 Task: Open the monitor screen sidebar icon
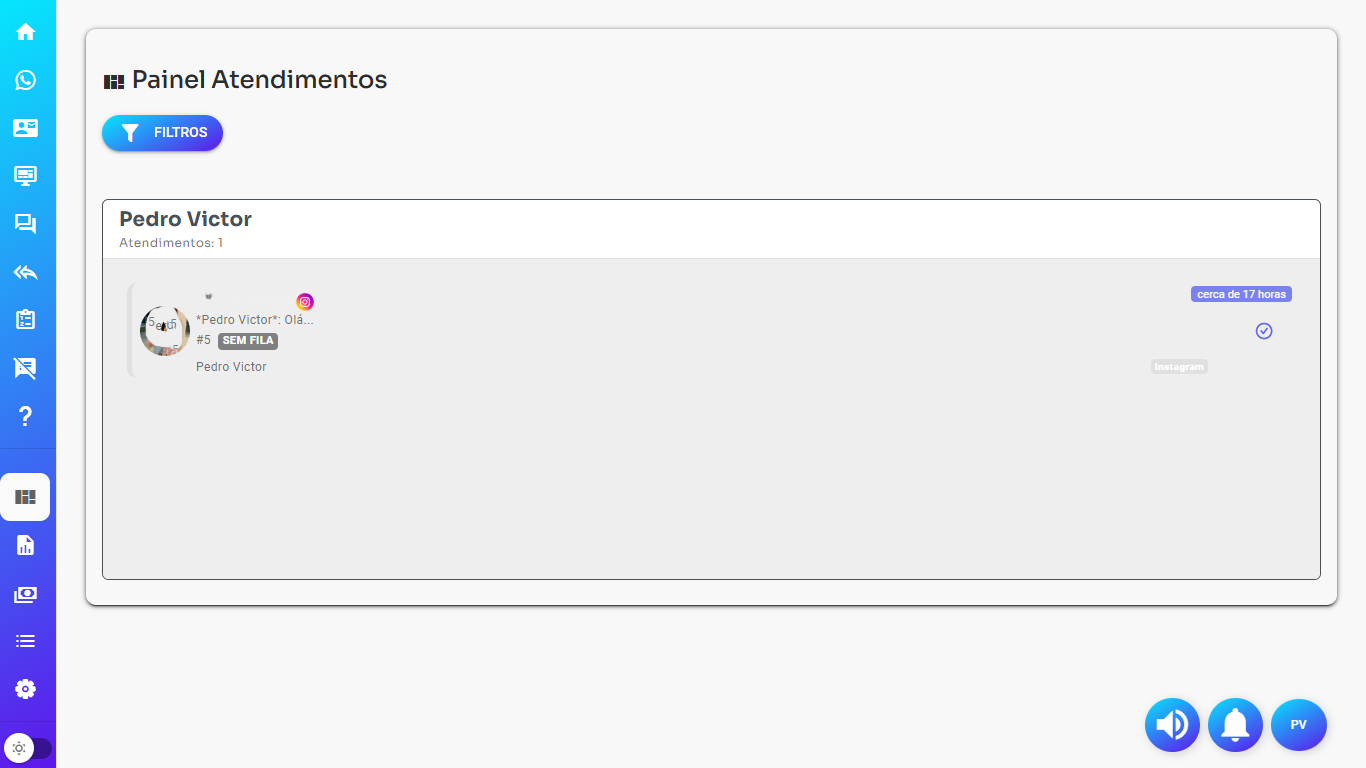(26, 176)
